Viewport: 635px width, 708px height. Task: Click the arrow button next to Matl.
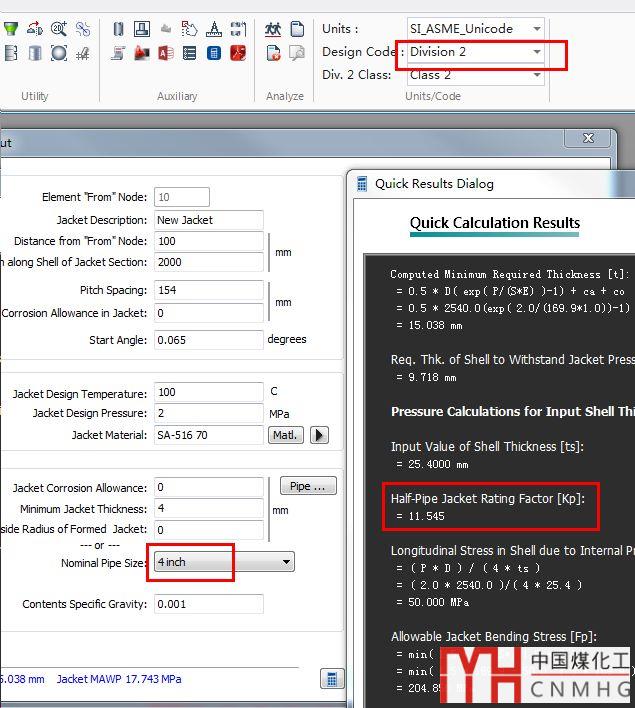click(319, 435)
